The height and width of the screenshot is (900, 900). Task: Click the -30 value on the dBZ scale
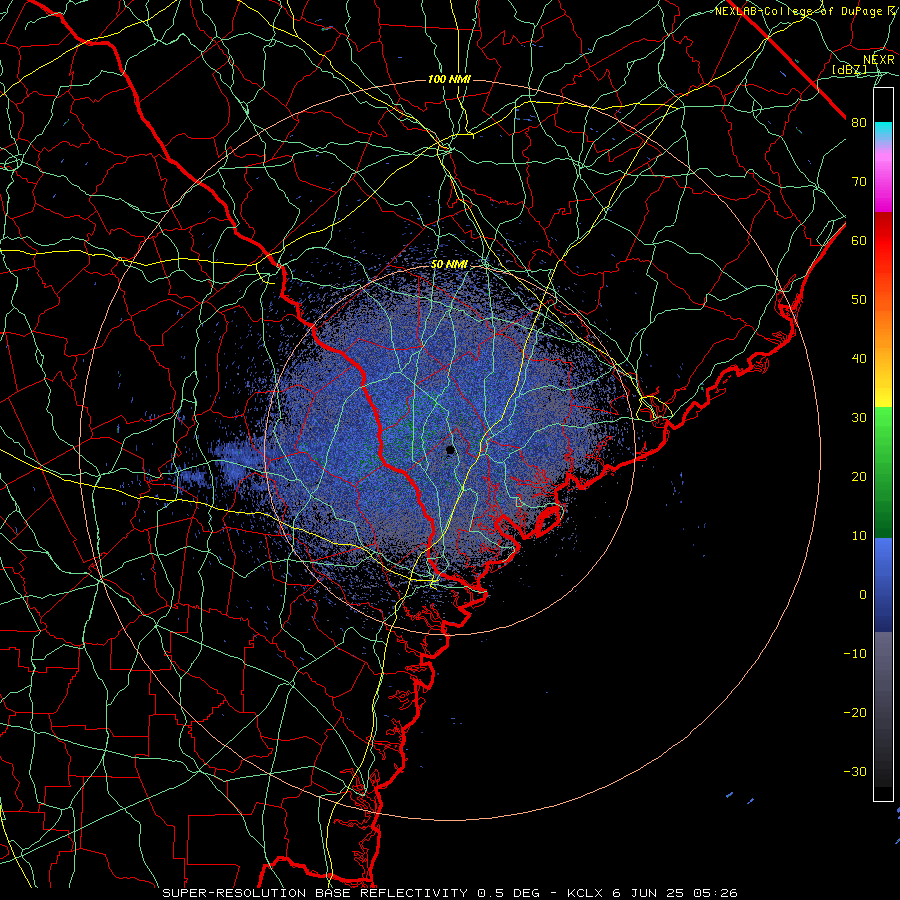tap(855, 771)
